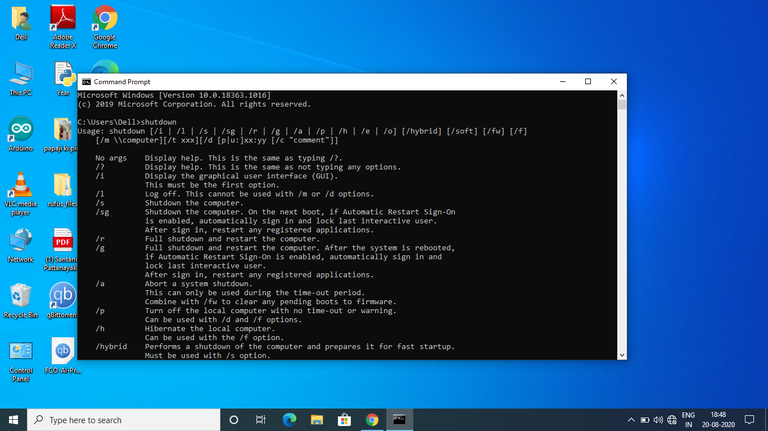768x431 pixels.
Task: Open Microsoft Store from the taskbar
Action: pyautogui.click(x=344, y=420)
